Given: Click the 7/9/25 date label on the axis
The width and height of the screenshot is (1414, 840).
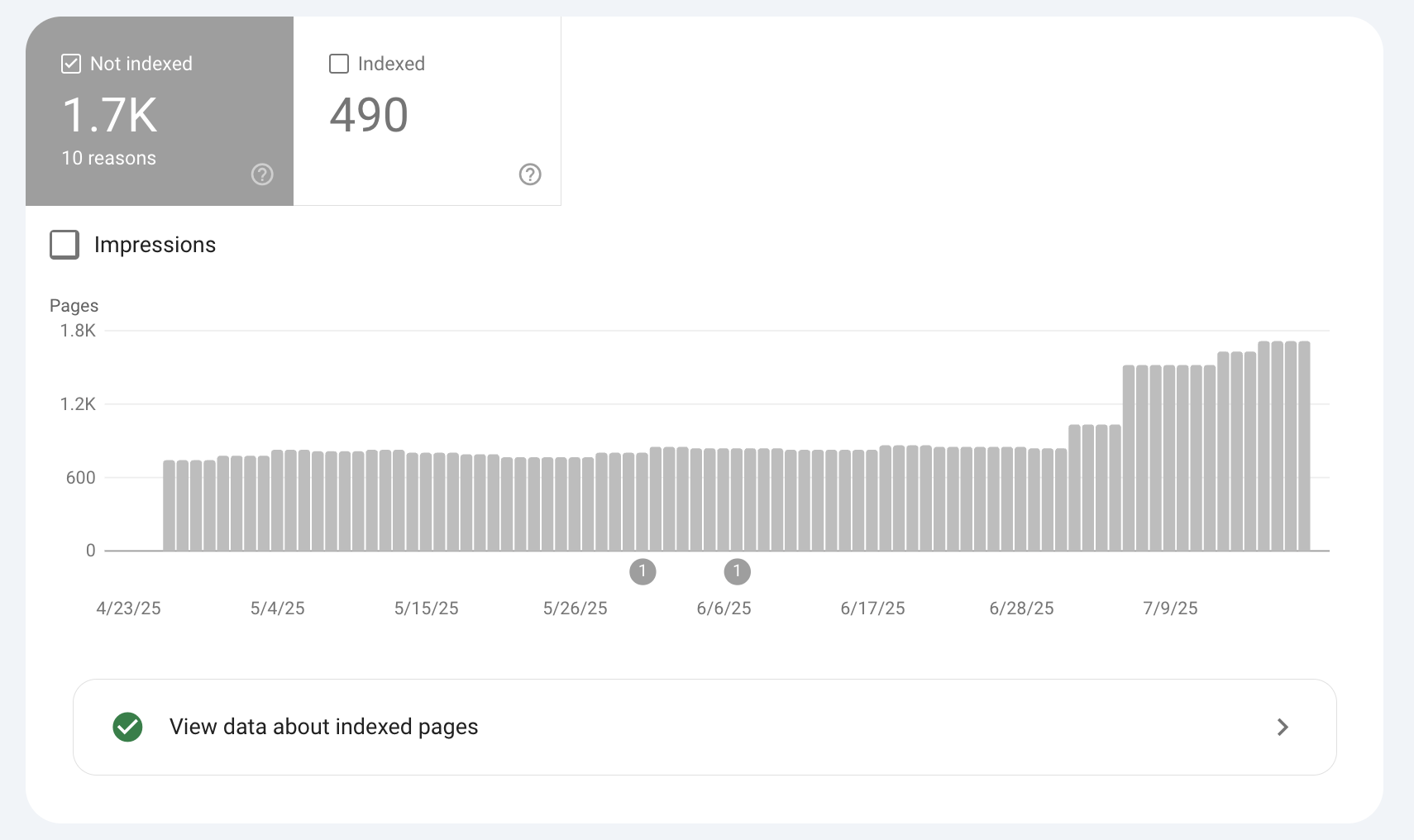Looking at the screenshot, I should [1168, 608].
